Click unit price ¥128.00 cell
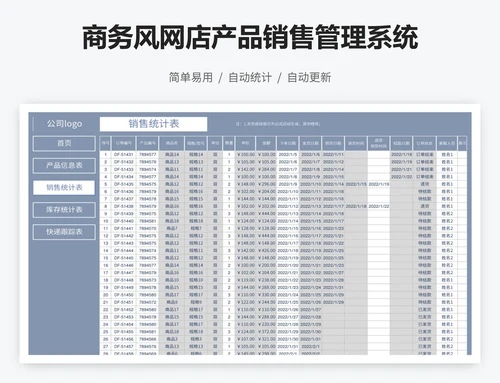 (245, 228)
